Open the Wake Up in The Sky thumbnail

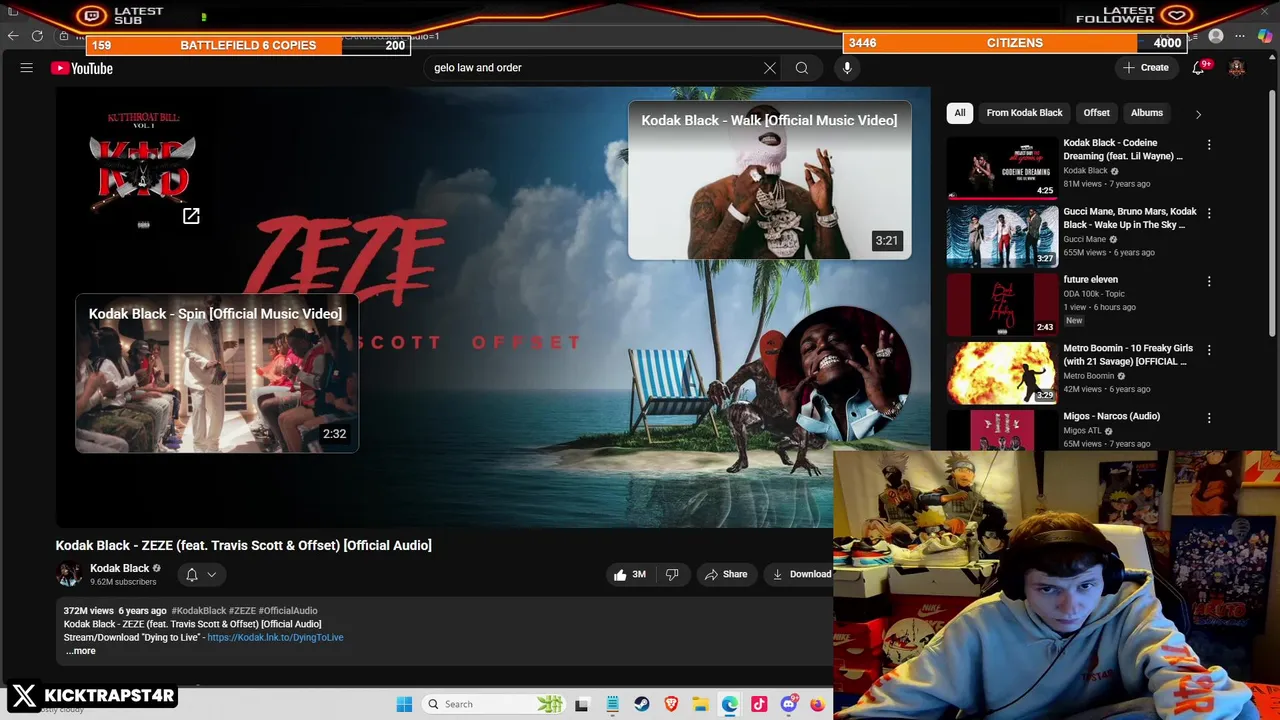pyautogui.click(x=1002, y=235)
